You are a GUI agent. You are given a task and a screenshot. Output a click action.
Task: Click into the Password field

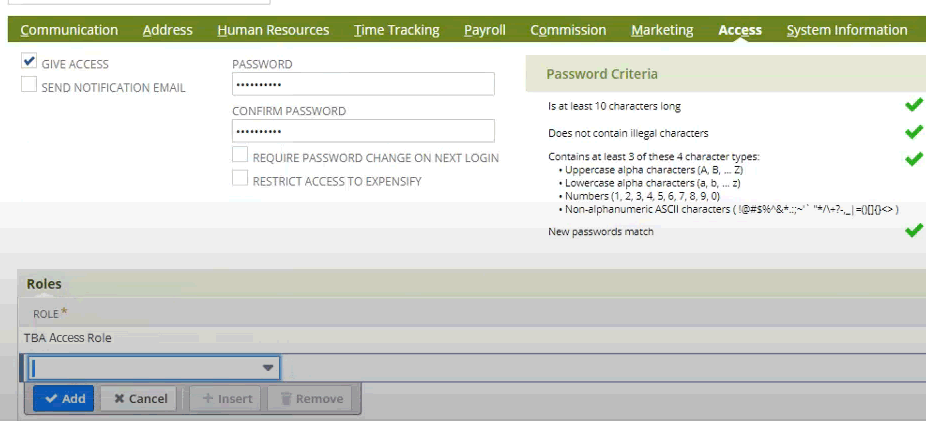click(363, 85)
